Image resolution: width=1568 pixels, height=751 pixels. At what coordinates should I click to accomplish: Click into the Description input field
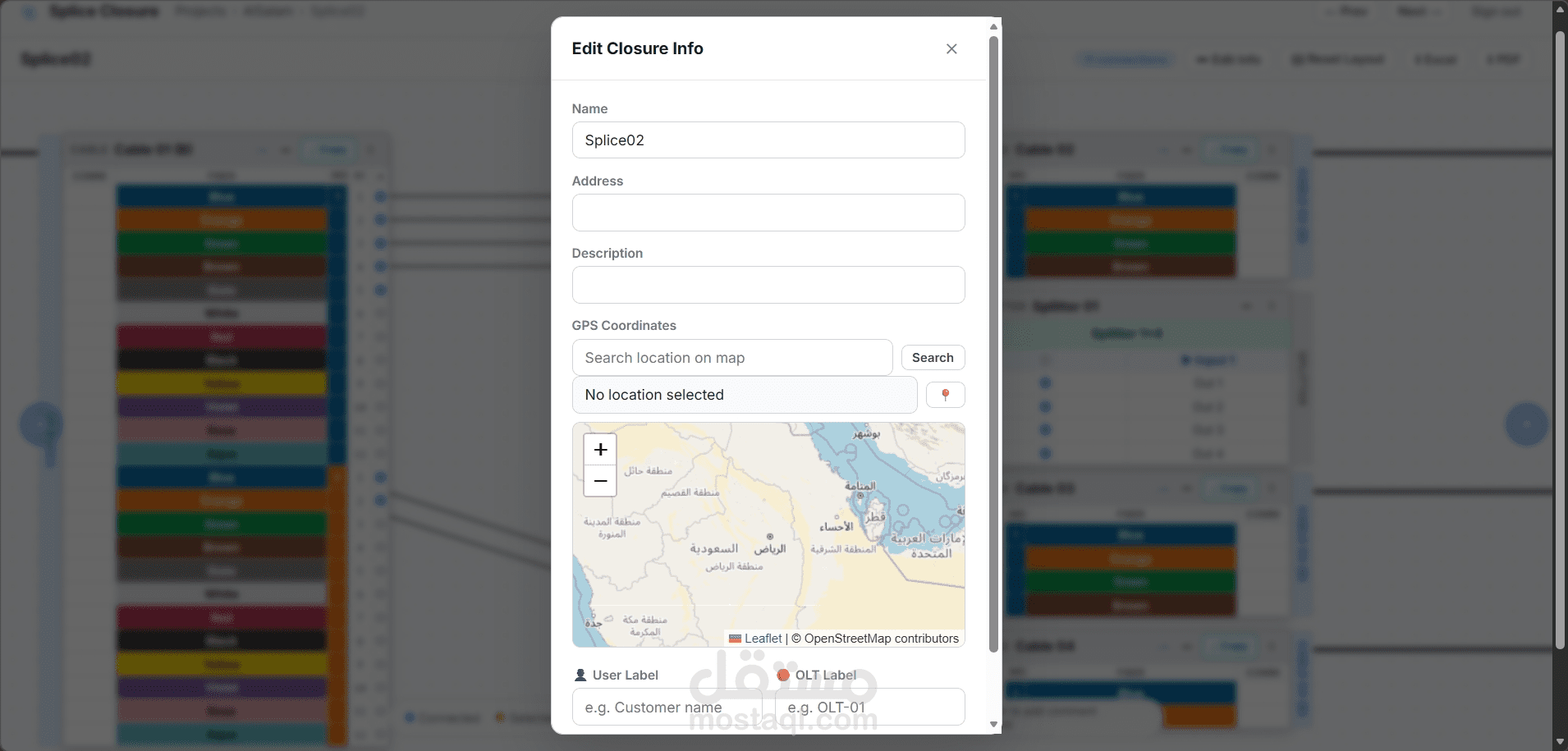coord(768,285)
